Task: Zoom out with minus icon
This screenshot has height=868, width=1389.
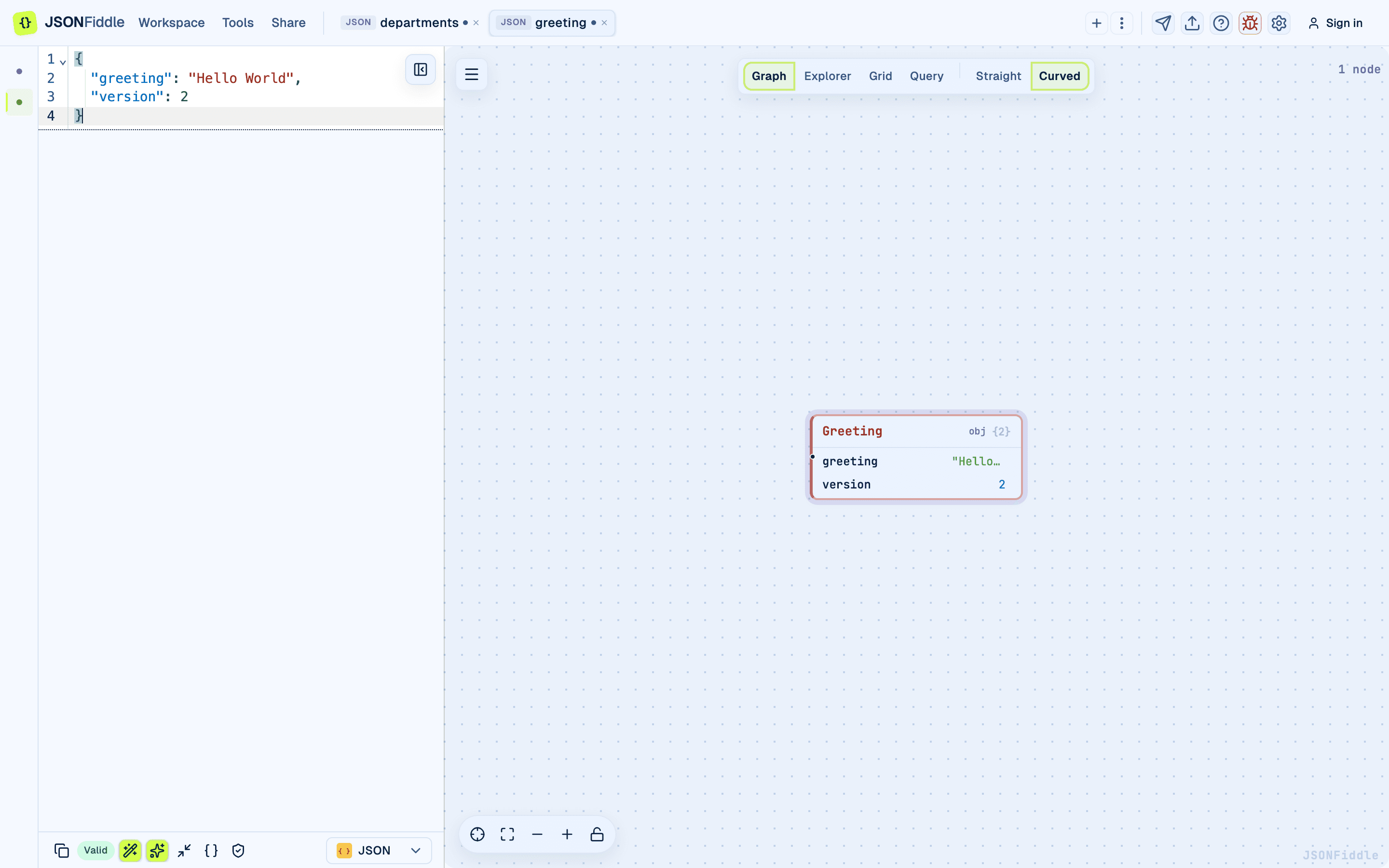Action: 537,834
